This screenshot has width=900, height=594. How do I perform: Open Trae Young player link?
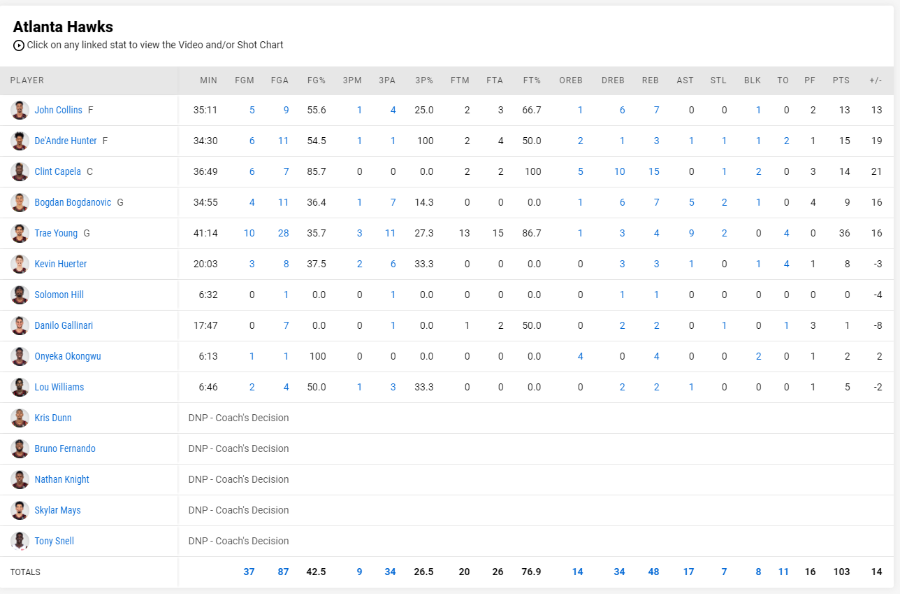(x=56, y=233)
